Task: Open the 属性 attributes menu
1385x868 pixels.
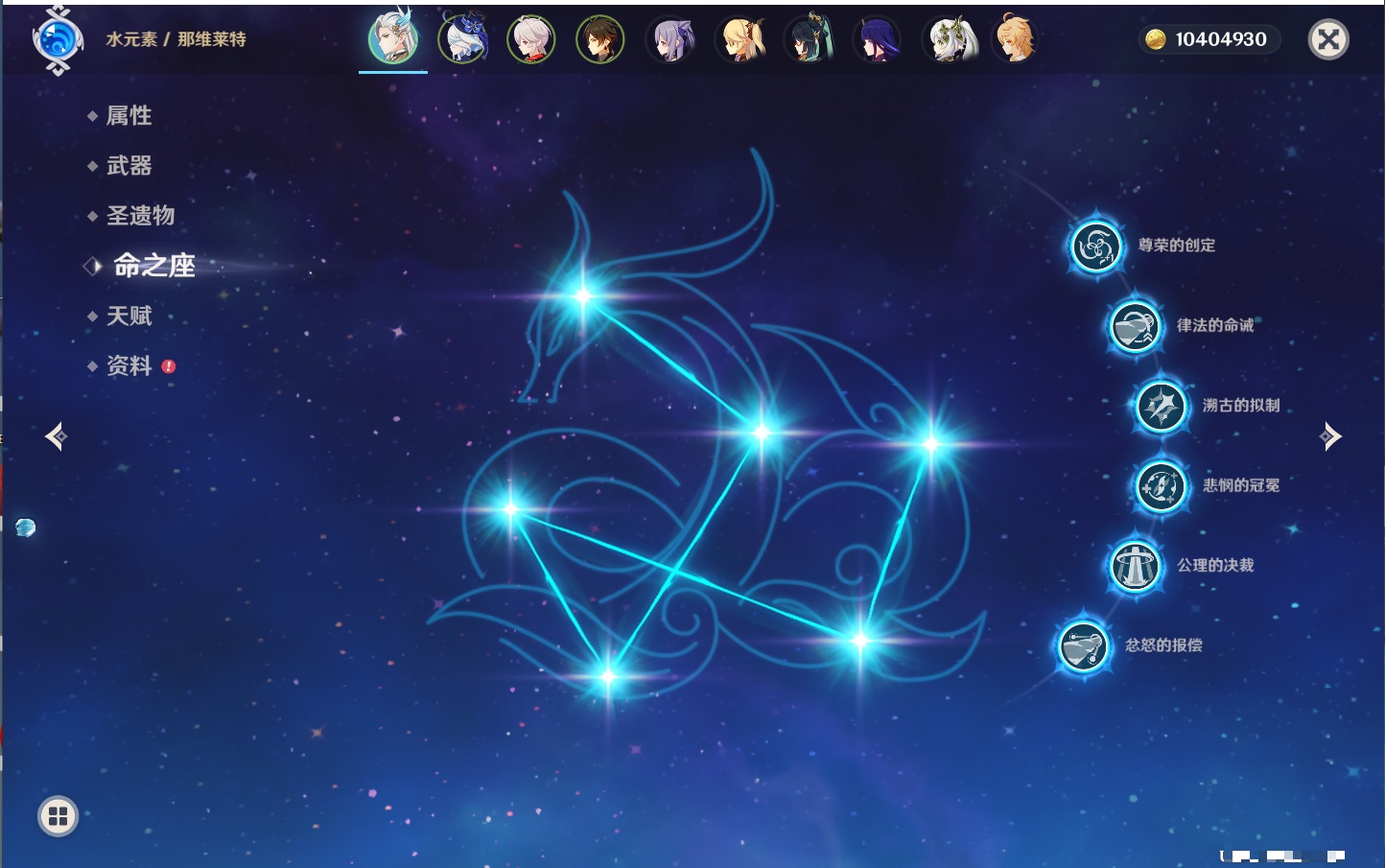Action: tap(129, 116)
